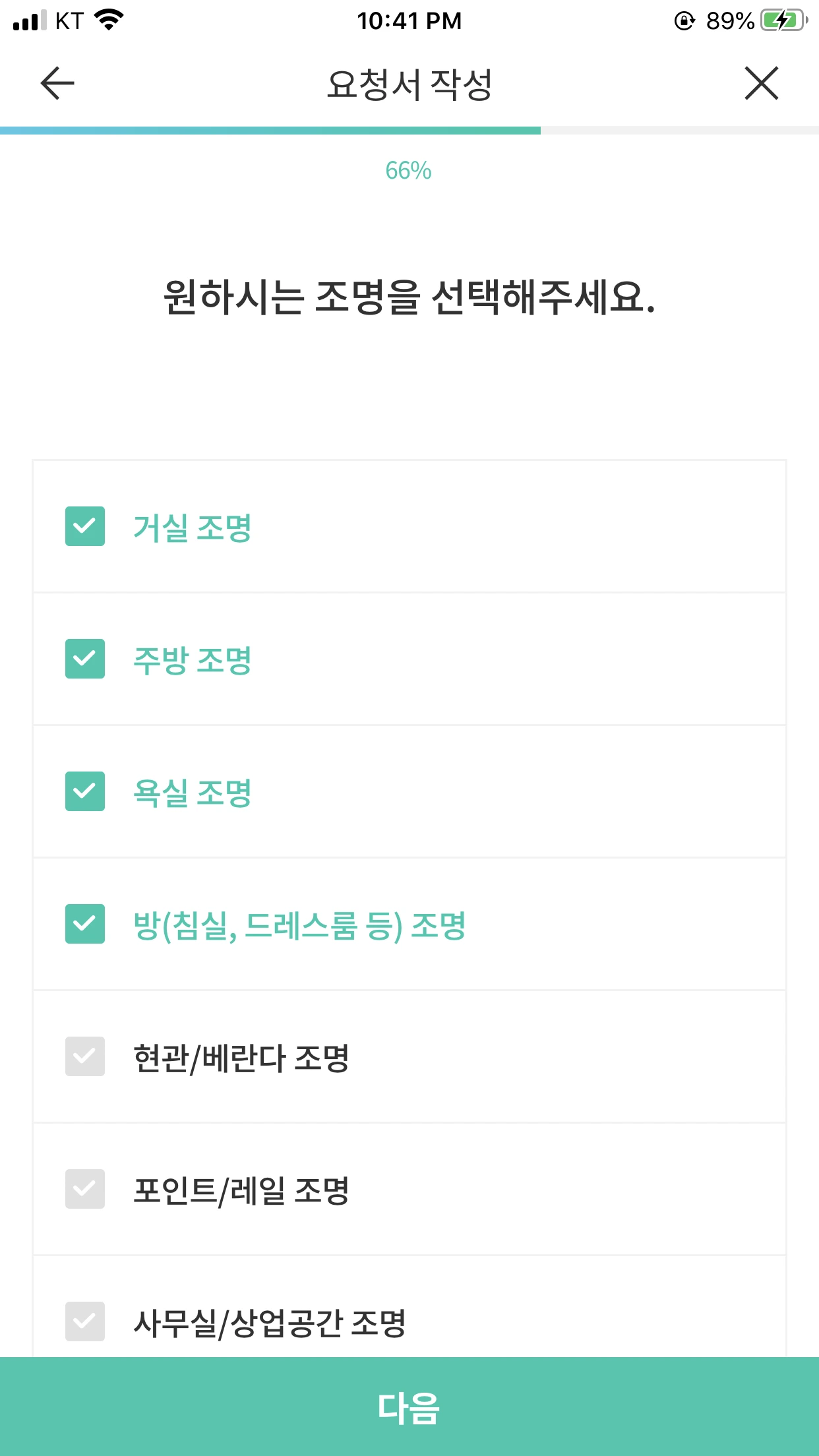819x1456 pixels.
Task: Tap the 포인트/레일 조명 label text
Action: pyautogui.click(x=241, y=1190)
